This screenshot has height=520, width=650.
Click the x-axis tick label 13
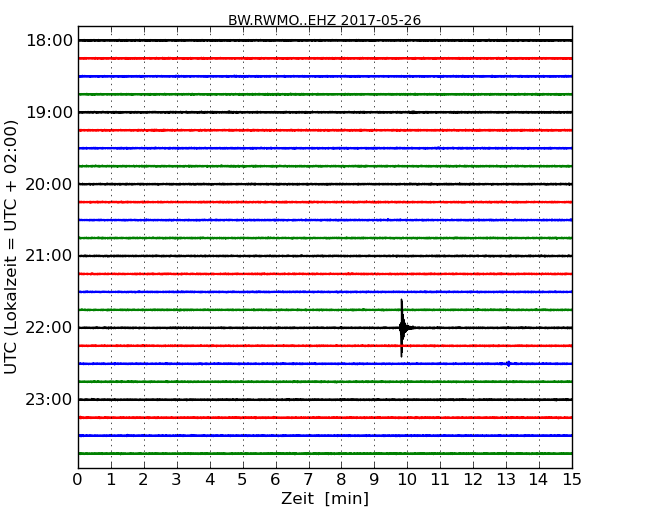506,479
